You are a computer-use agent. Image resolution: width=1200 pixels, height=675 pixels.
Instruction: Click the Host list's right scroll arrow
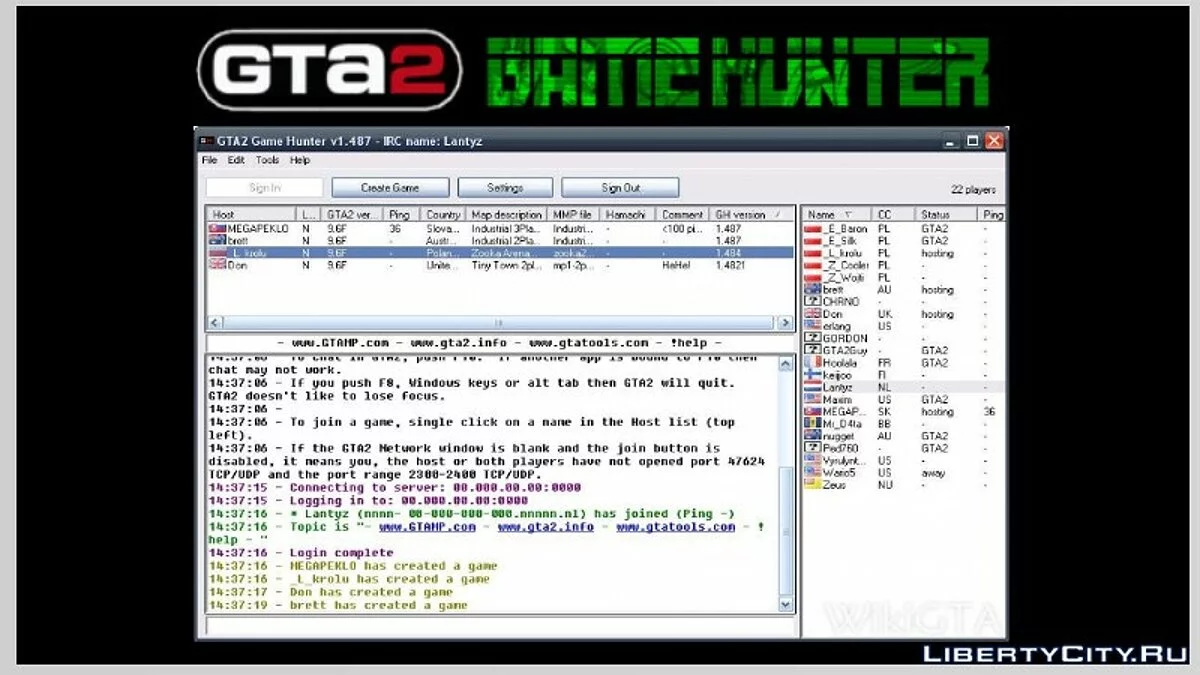coord(785,323)
